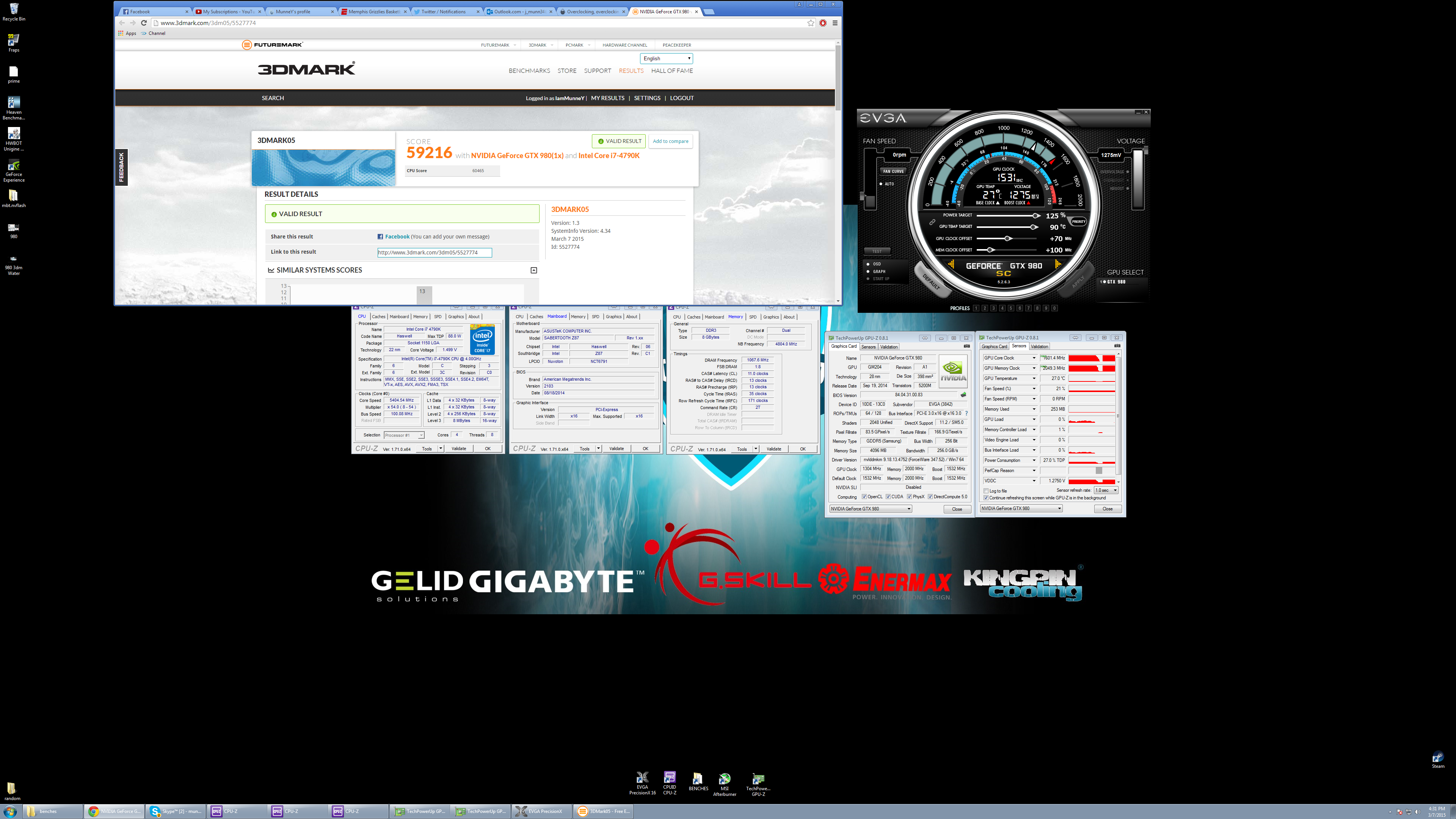Open the HWBOT Unigine desktop icon
Image resolution: width=1456 pixels, height=819 pixels.
tap(14, 139)
